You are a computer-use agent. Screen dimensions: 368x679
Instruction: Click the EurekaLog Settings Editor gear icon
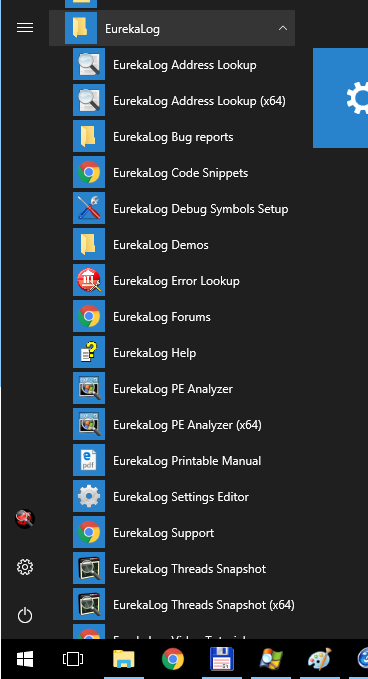89,495
